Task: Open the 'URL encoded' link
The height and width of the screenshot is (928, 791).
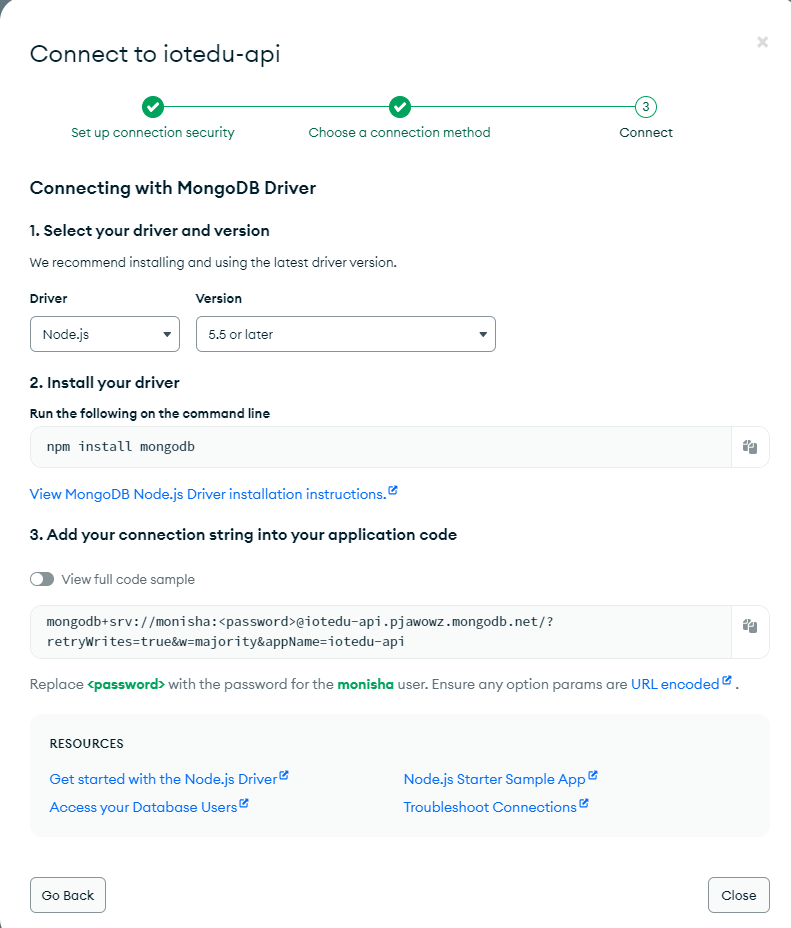Action: tap(675, 684)
